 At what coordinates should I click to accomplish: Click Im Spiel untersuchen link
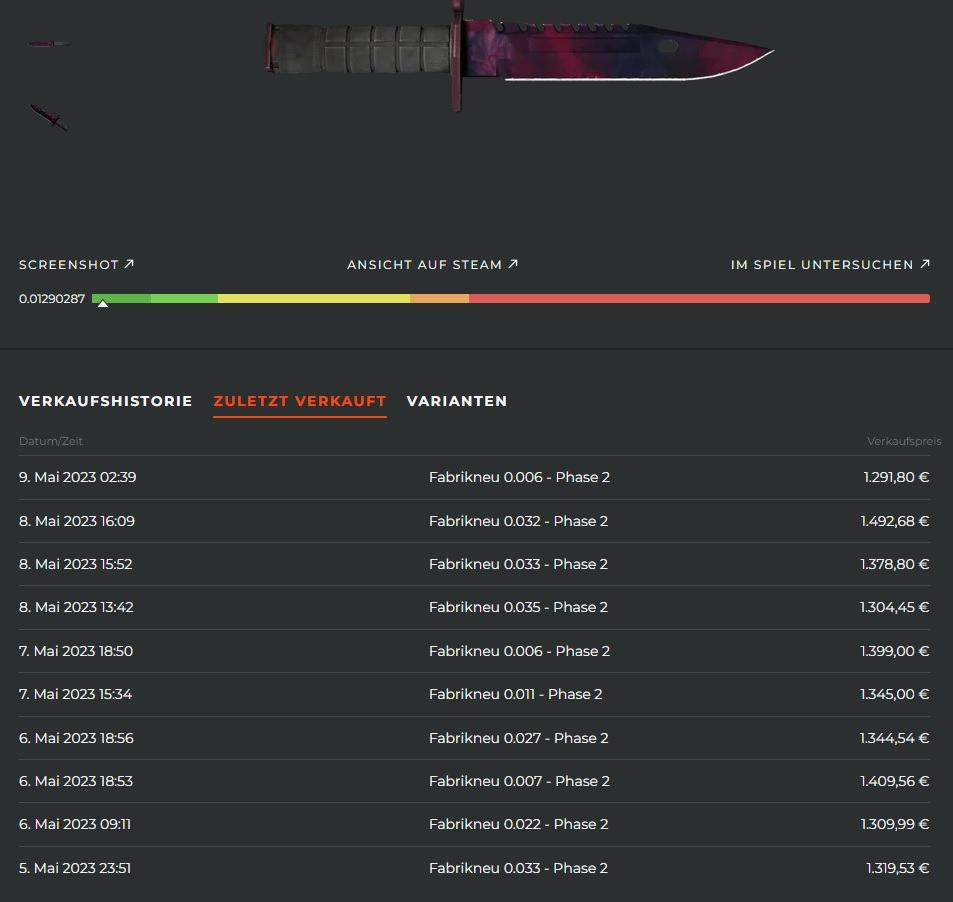pyautogui.click(x=830, y=264)
